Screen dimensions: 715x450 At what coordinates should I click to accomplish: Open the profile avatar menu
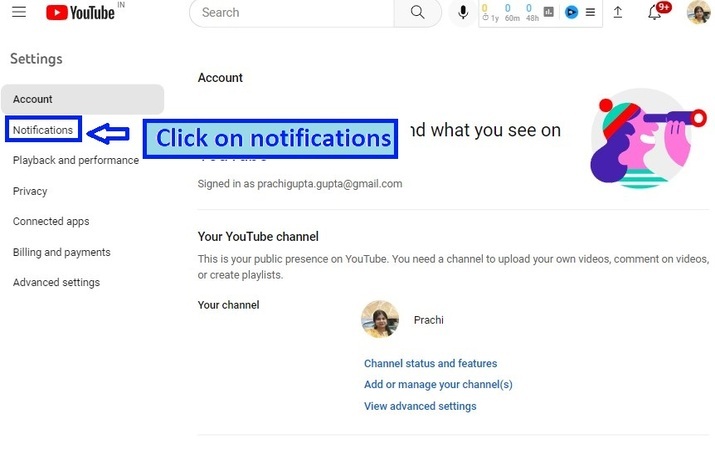pyautogui.click(x=698, y=13)
